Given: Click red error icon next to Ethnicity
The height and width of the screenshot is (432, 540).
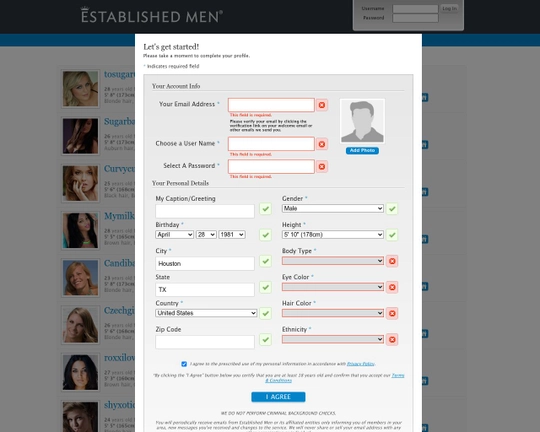Looking at the screenshot, I should point(392,340).
